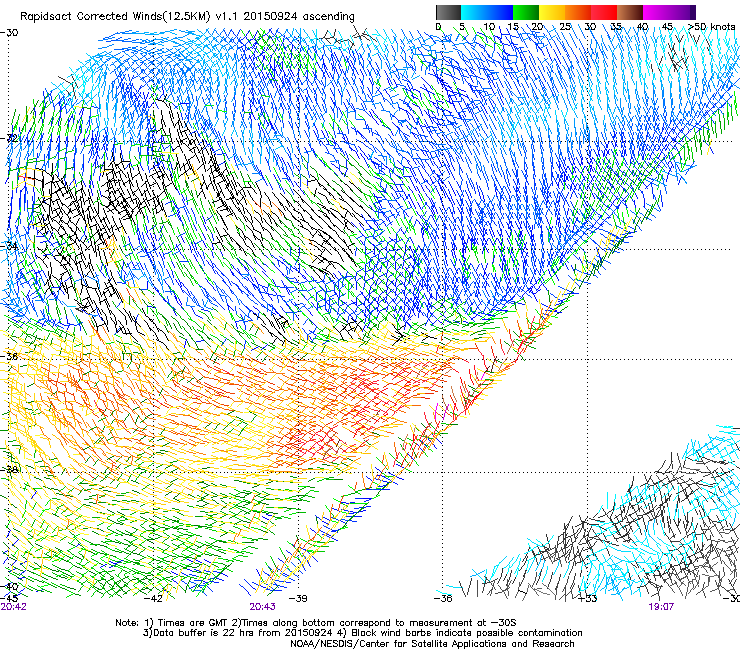Screen dimensions: 740x650
Task: Click the purple "19:07" swath time label
Action: point(661,607)
